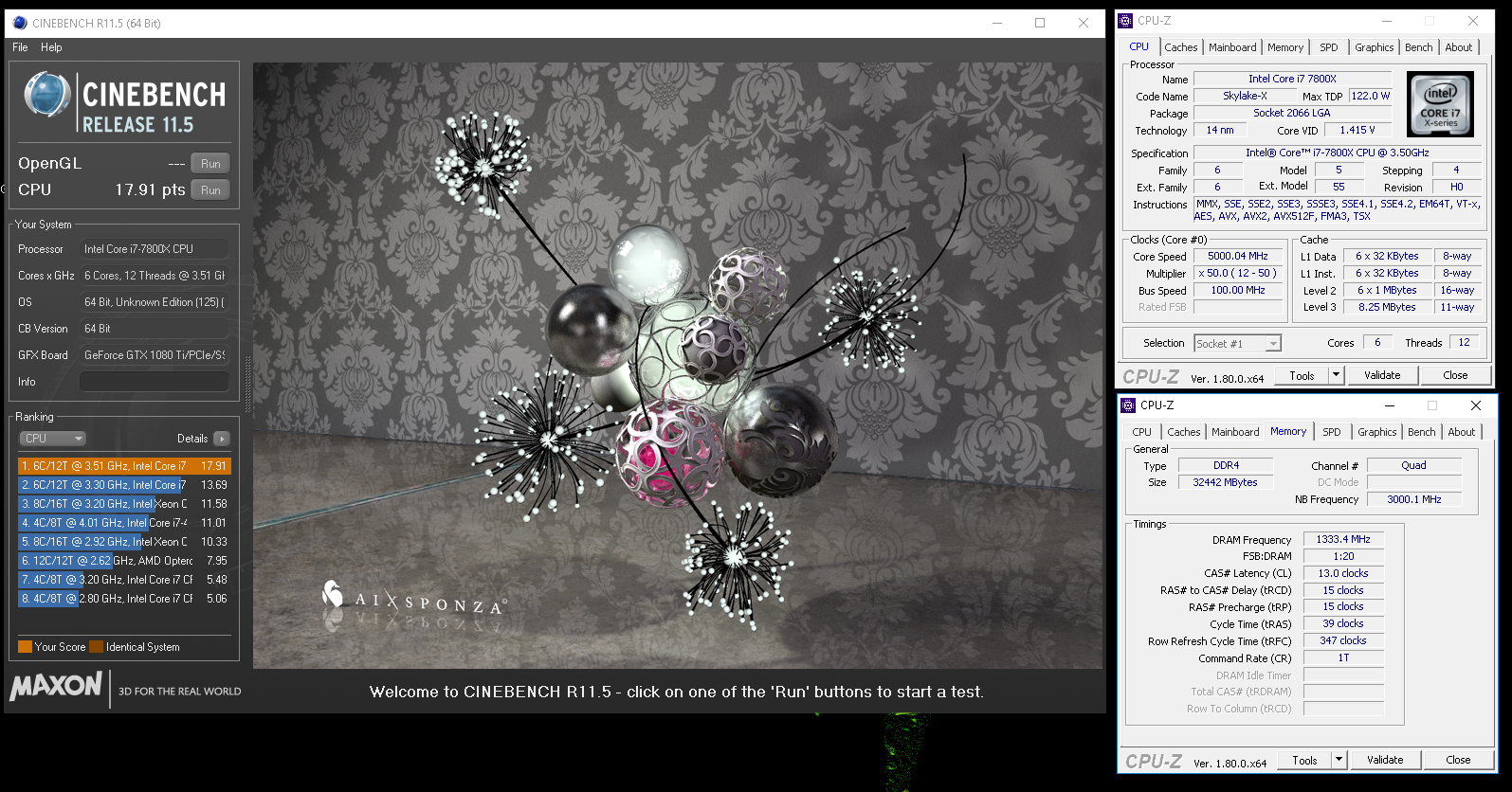Click the brown Identical System legend swatch
The height and width of the screenshot is (792, 1512).
[96, 647]
